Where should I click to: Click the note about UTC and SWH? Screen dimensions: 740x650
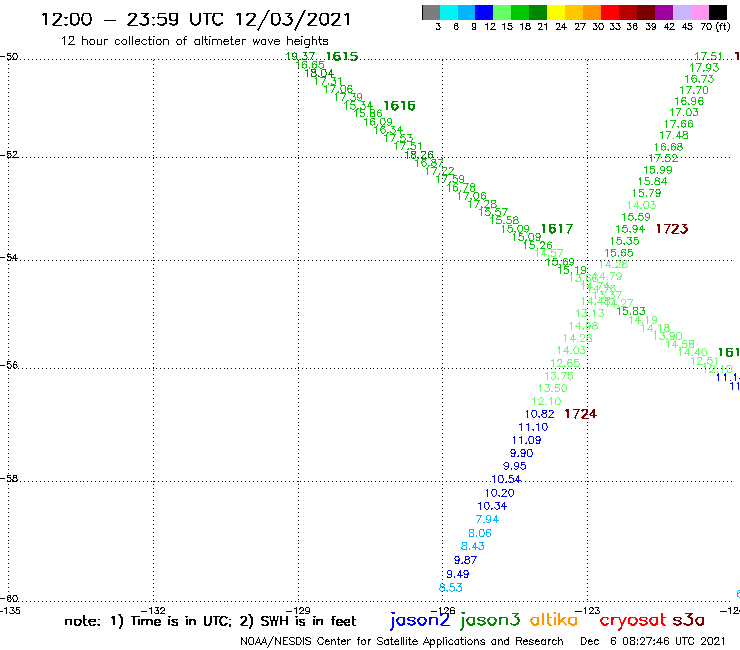coord(210,621)
